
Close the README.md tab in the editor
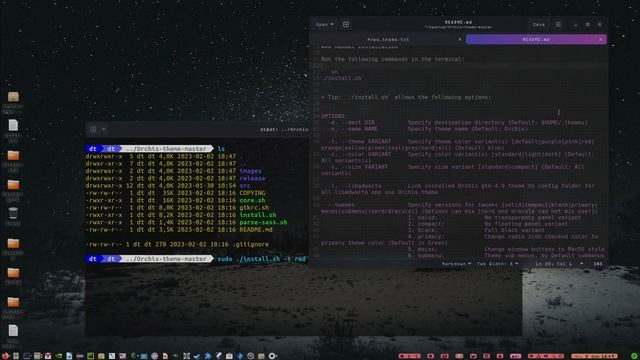(600, 40)
